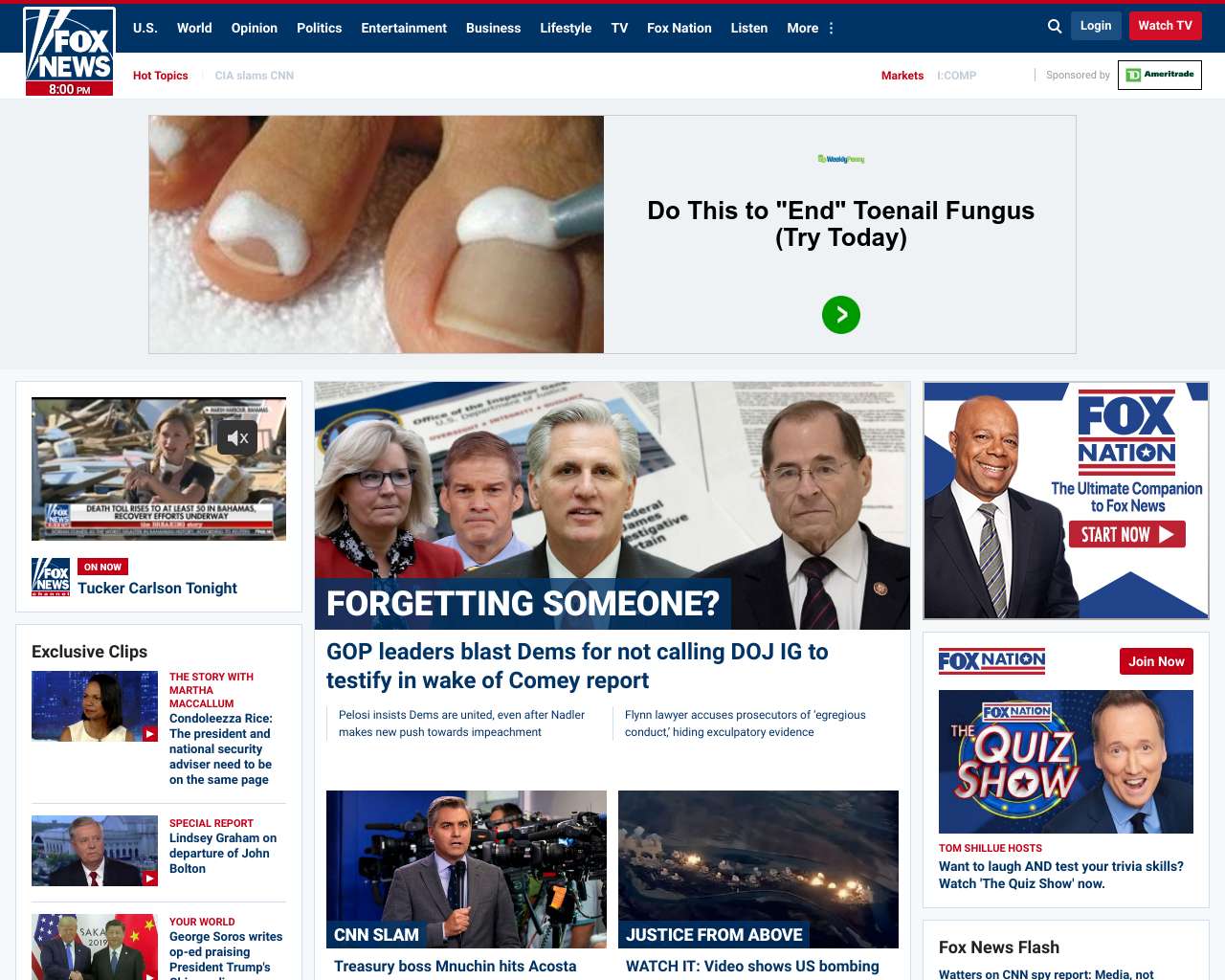Expand the More menu dots
This screenshot has height=980, width=1225.
click(831, 28)
